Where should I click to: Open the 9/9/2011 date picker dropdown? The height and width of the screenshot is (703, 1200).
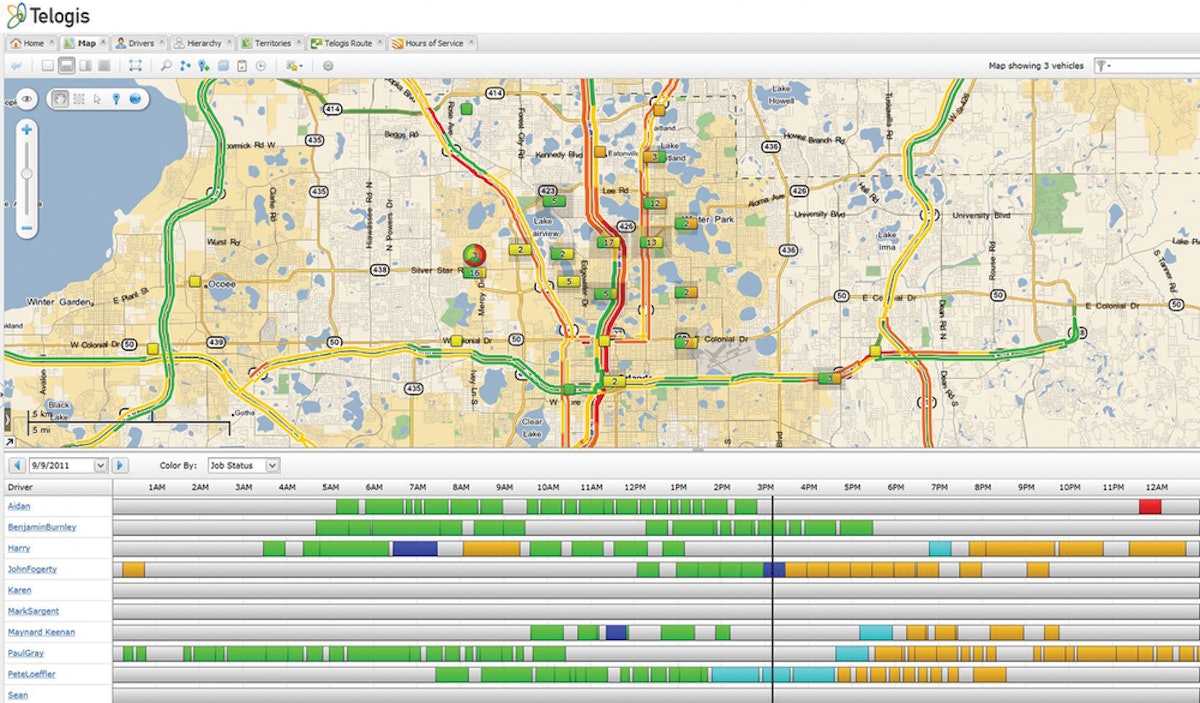click(x=100, y=464)
